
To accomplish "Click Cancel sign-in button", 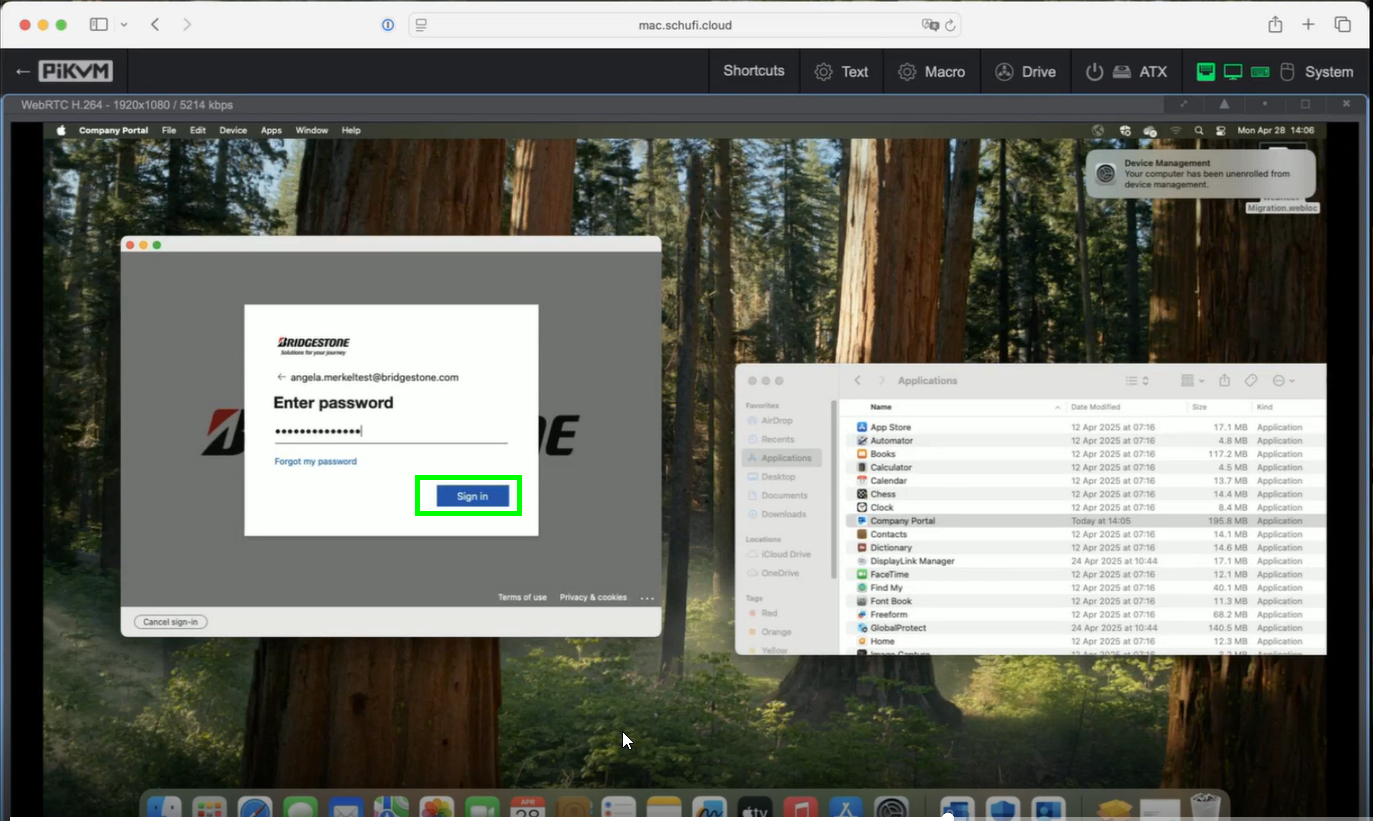I will tap(171, 622).
